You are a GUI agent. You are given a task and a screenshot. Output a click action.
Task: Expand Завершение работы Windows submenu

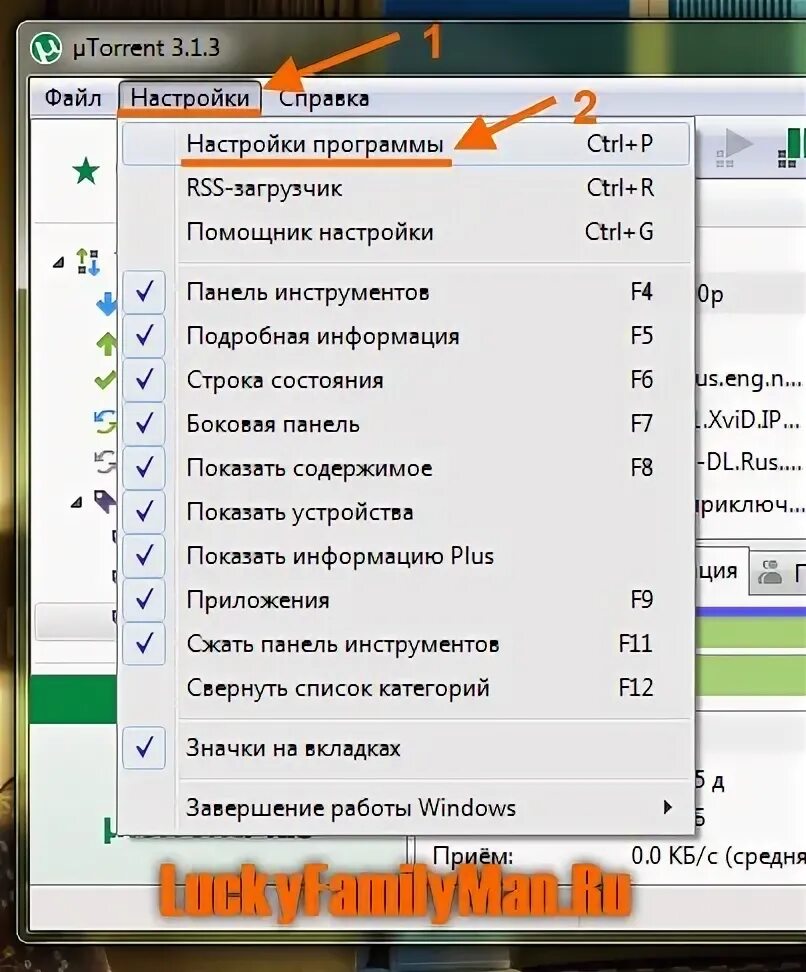coord(405,808)
